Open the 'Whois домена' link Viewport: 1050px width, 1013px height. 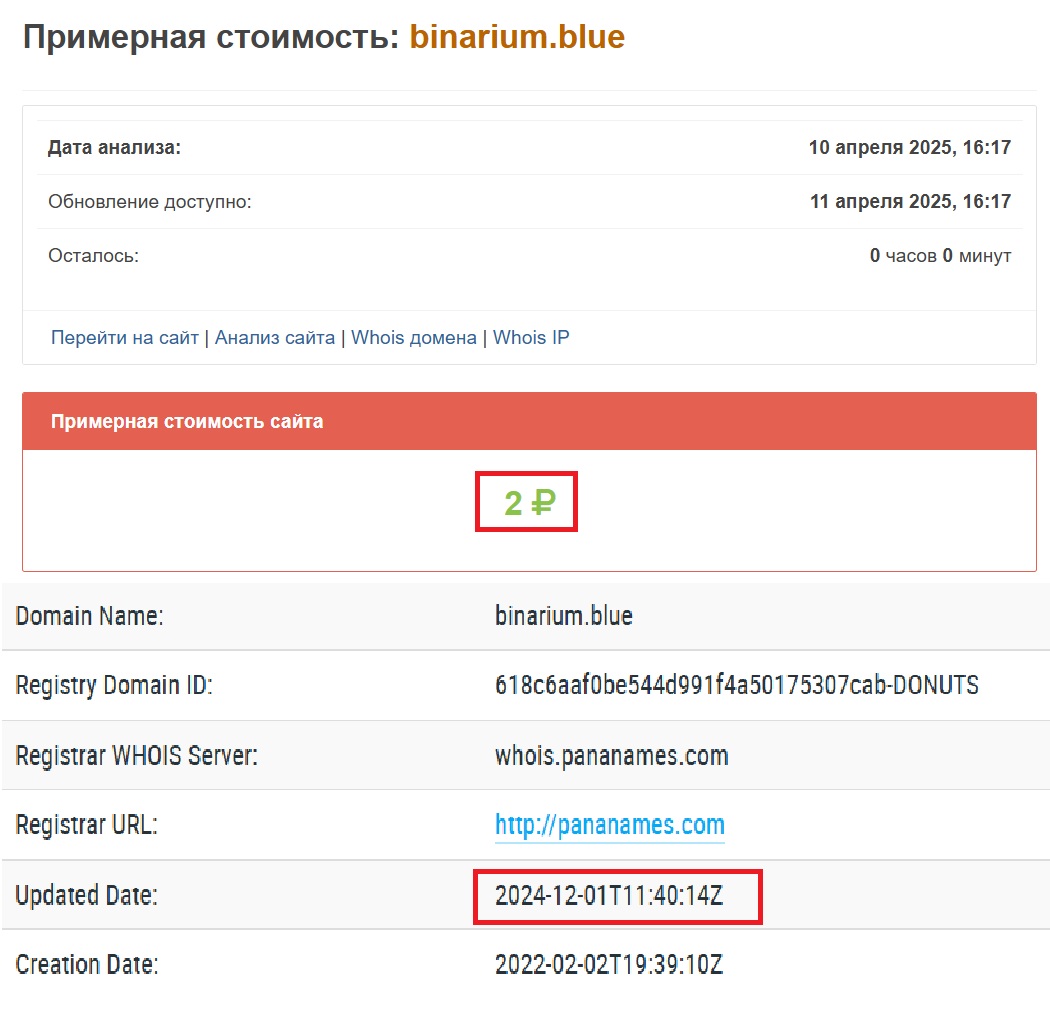point(414,338)
